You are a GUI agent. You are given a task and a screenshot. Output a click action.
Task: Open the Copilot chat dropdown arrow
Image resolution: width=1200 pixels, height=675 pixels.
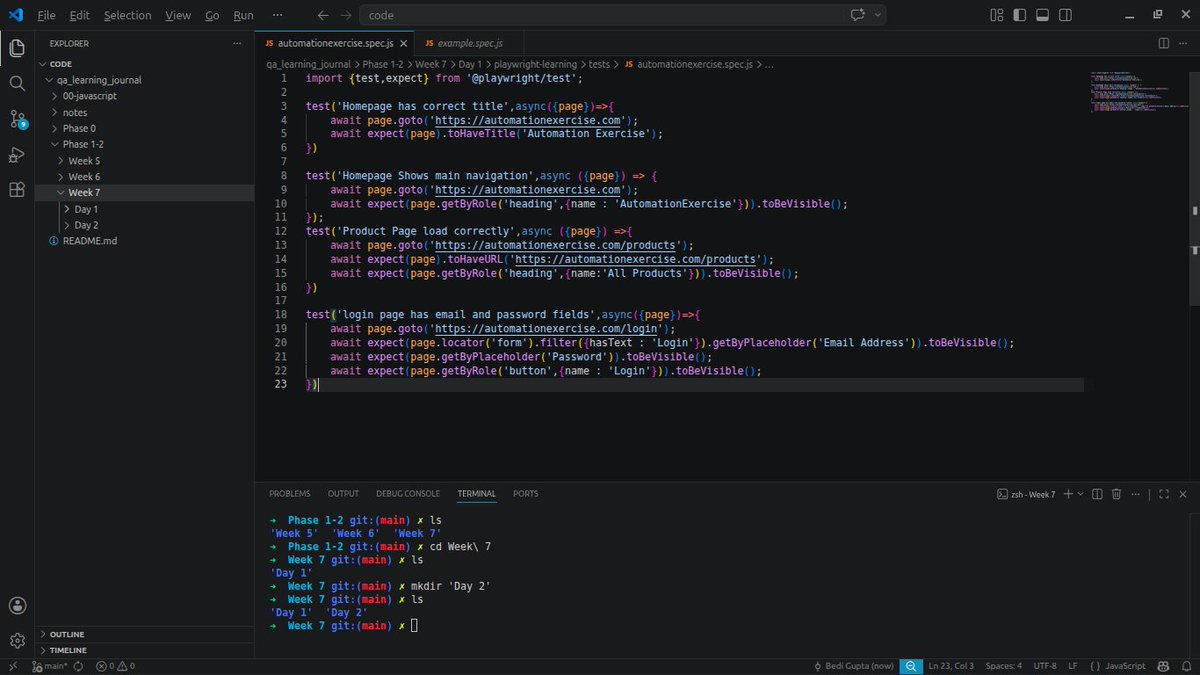pos(878,15)
